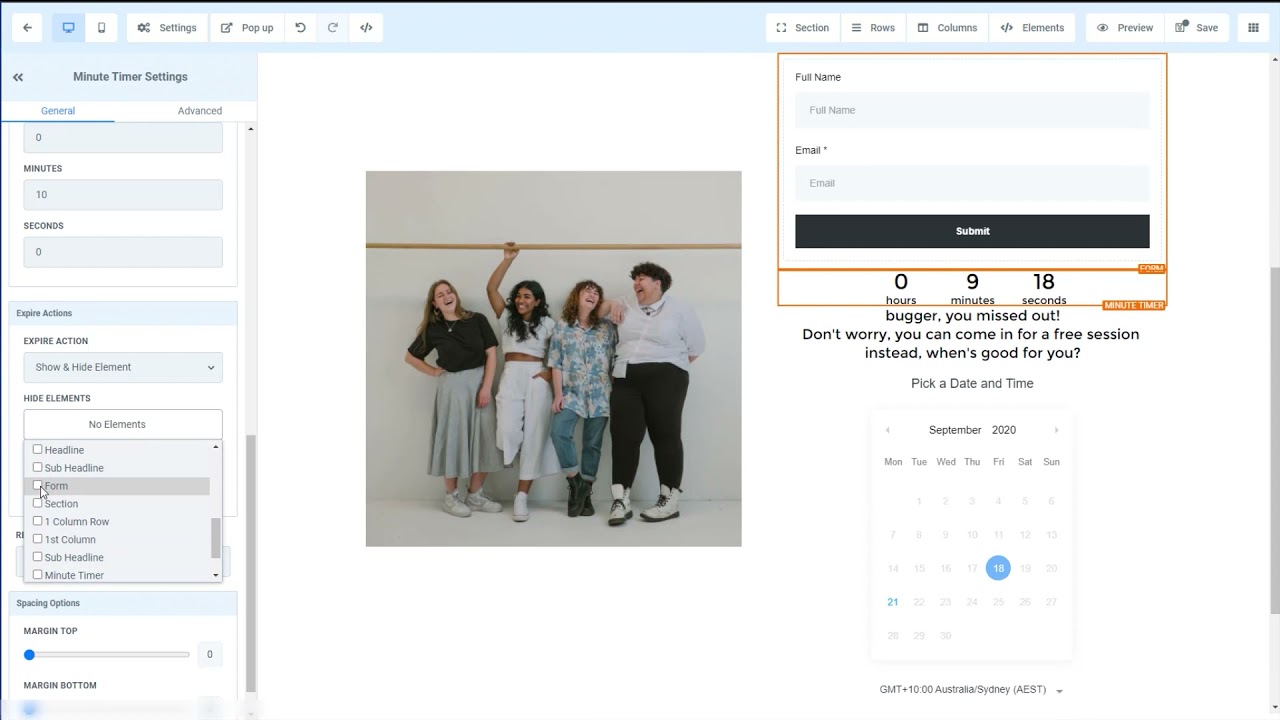Open the Settings toolbar button

[x=167, y=28]
